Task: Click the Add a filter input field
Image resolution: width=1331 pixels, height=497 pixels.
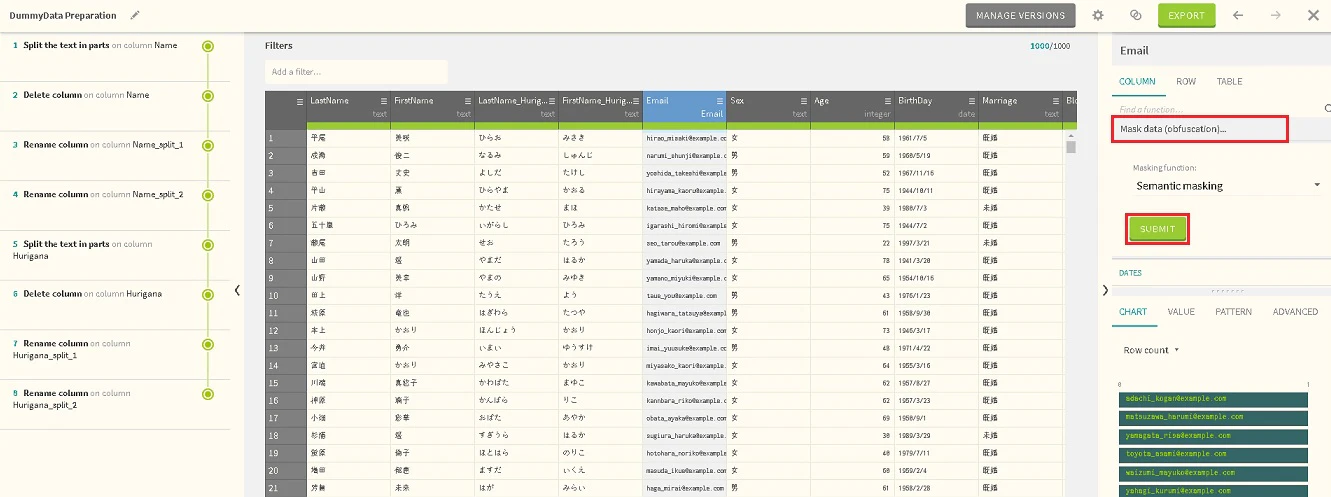Action: click(356, 72)
